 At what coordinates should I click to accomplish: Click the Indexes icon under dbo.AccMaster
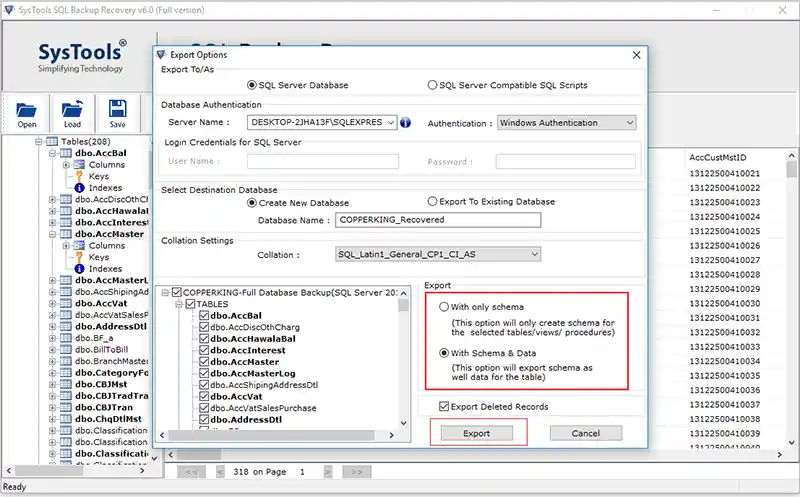coord(79,268)
